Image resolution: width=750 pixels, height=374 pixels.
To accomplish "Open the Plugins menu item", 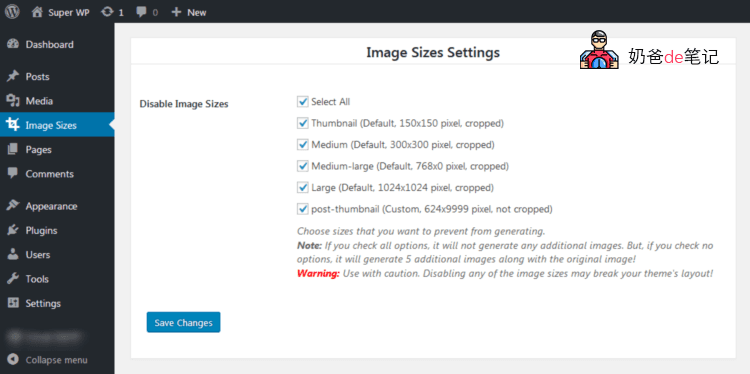I will click(x=57, y=231).
